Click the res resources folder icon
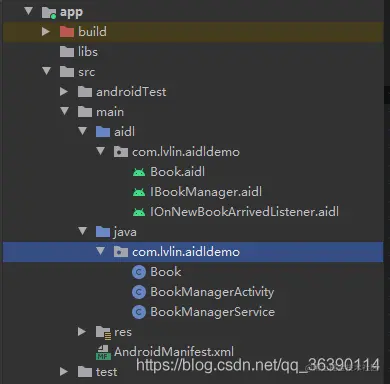The image size is (390, 384). 103,332
